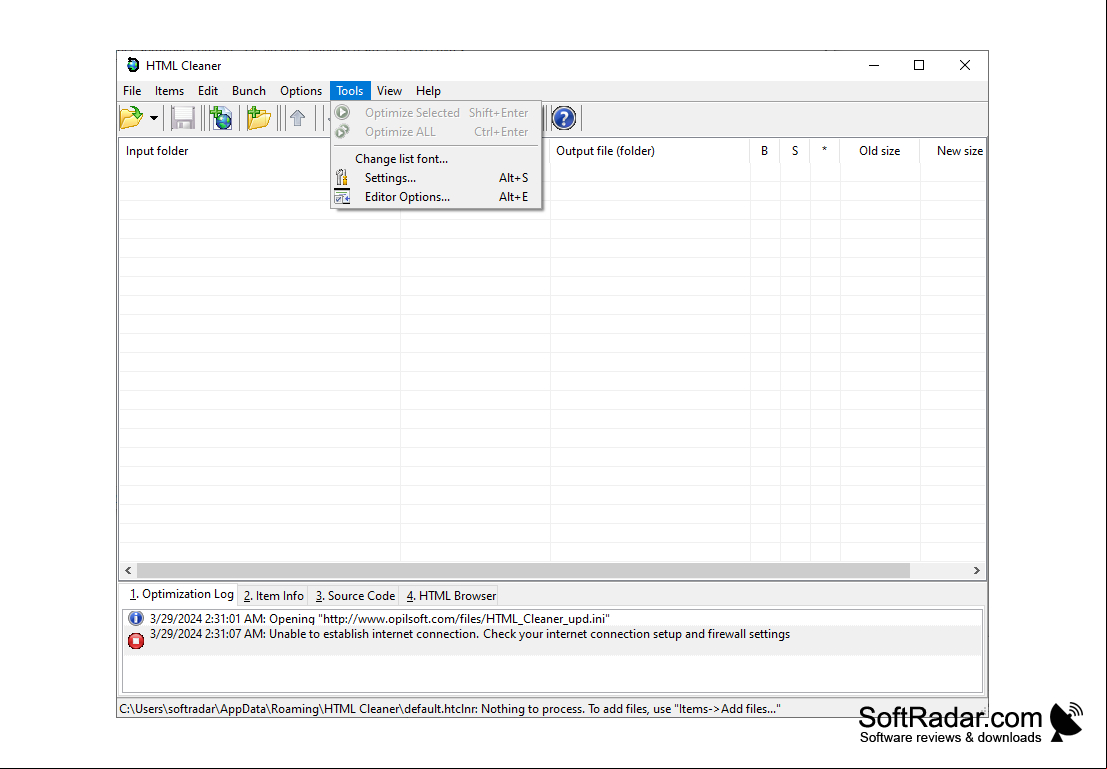Click the red error icon in the log
Image resolution: width=1107 pixels, height=769 pixels.
click(x=136, y=640)
